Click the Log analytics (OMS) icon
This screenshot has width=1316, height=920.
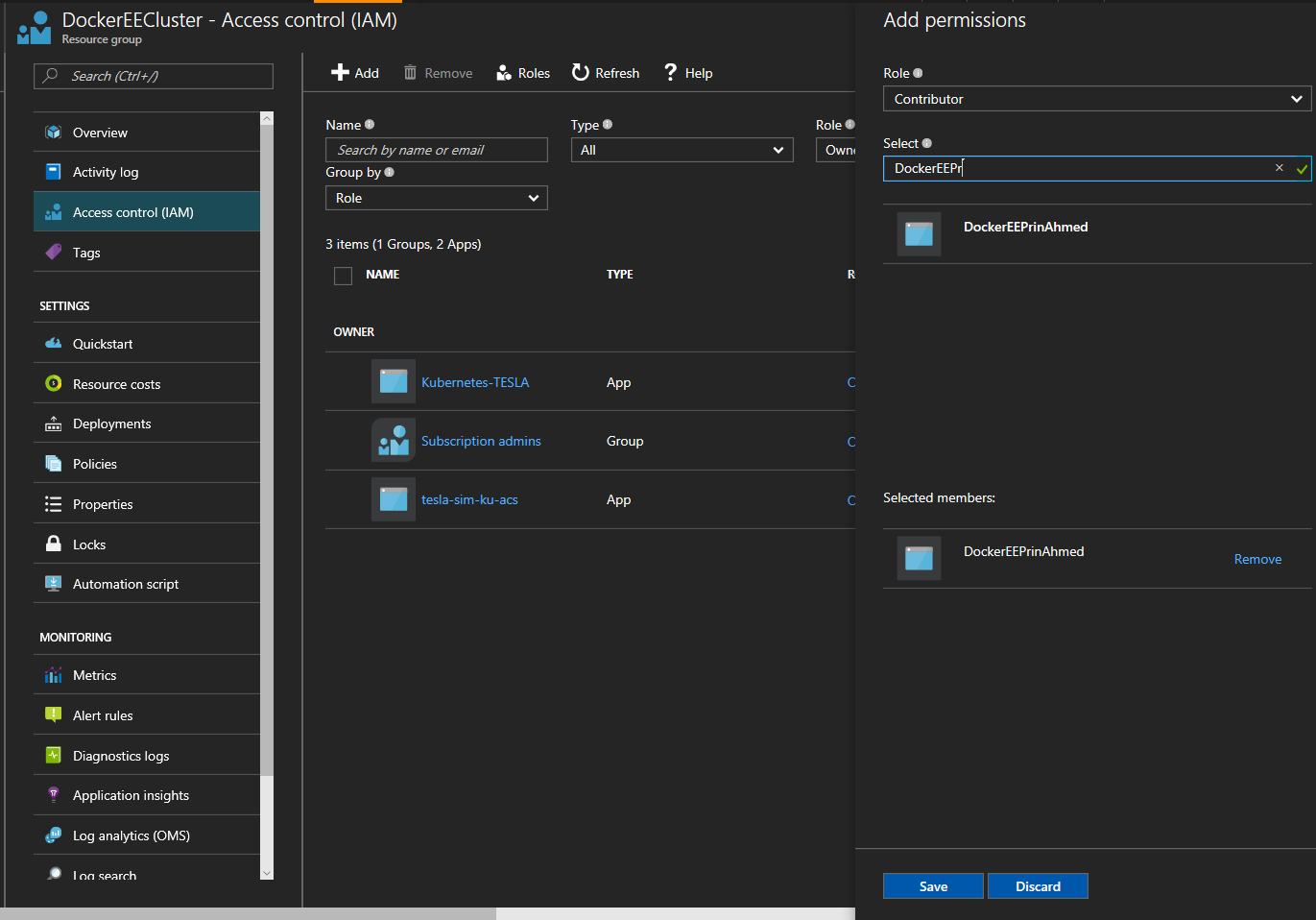click(54, 835)
